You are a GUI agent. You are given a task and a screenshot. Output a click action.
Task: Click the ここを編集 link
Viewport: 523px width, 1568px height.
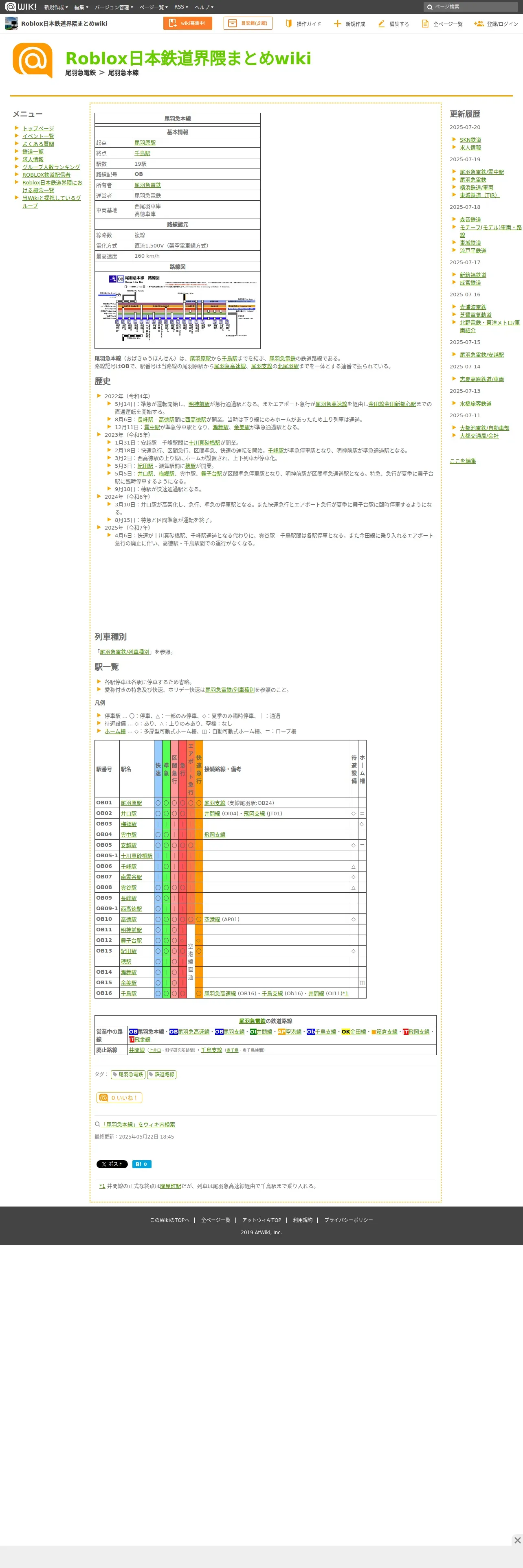coord(463,461)
